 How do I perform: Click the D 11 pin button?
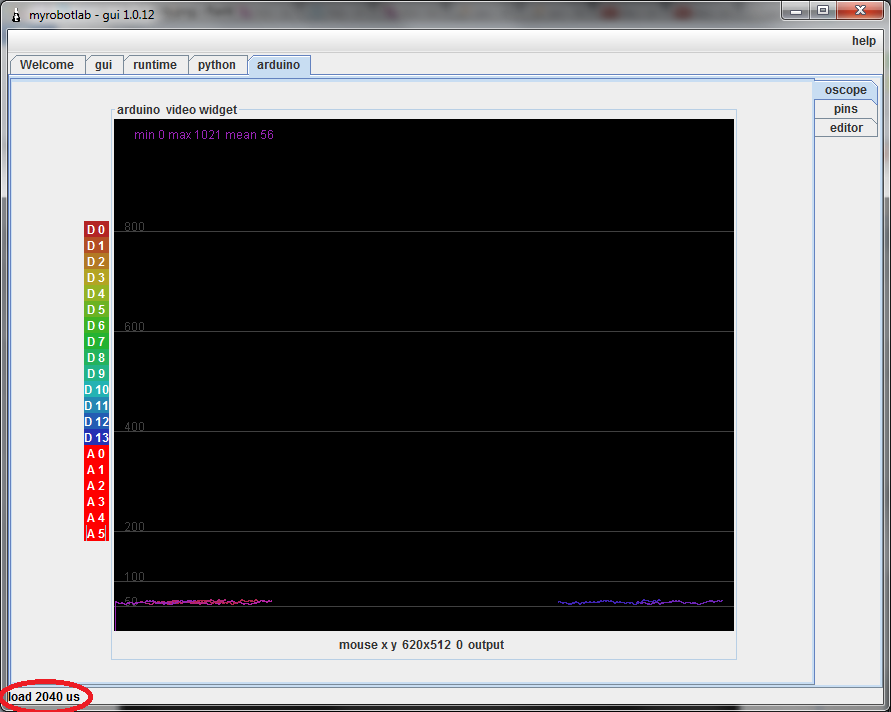[x=96, y=406]
